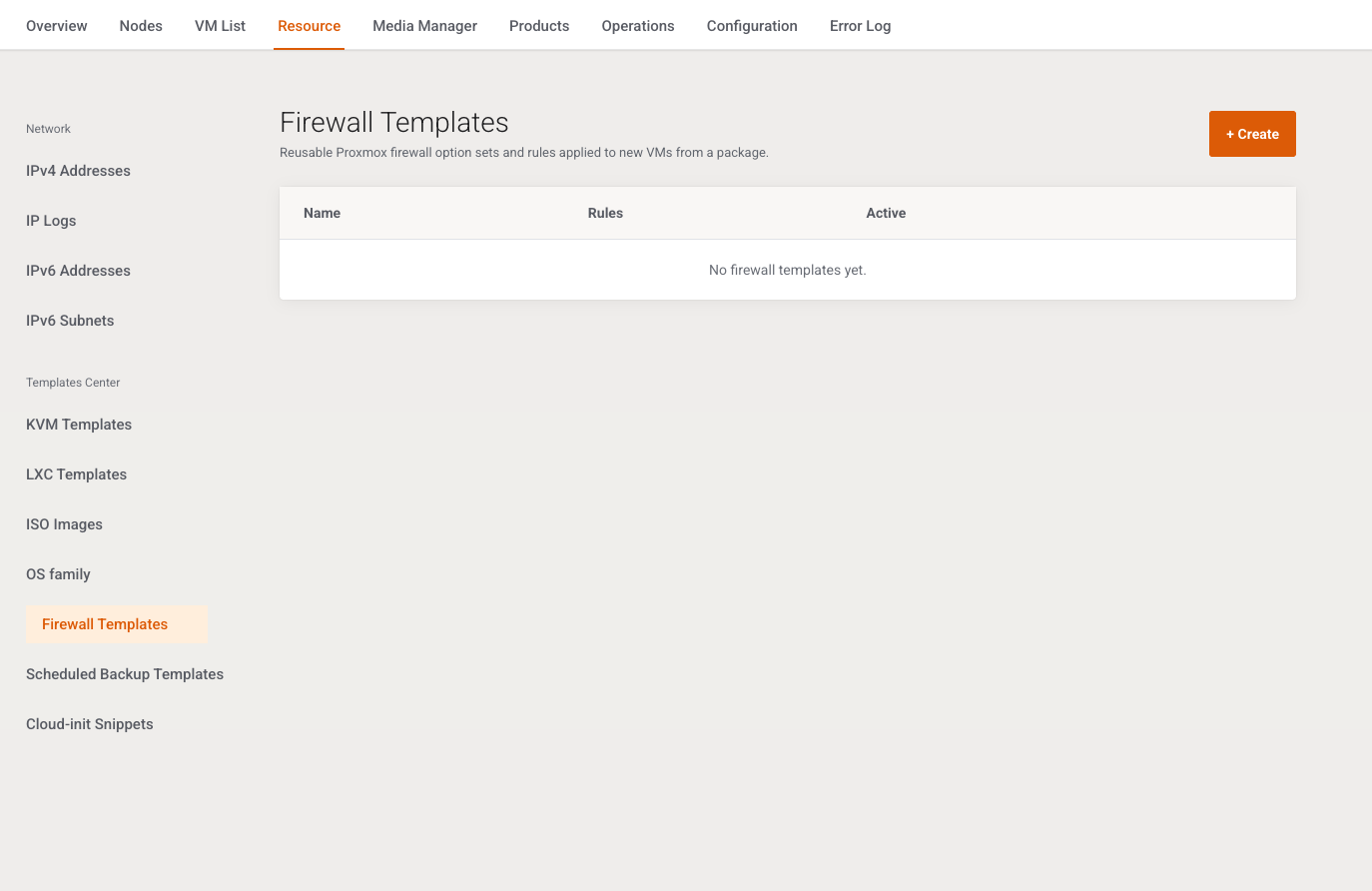Go to OS family page
This screenshot has width=1372, height=891.
[58, 574]
